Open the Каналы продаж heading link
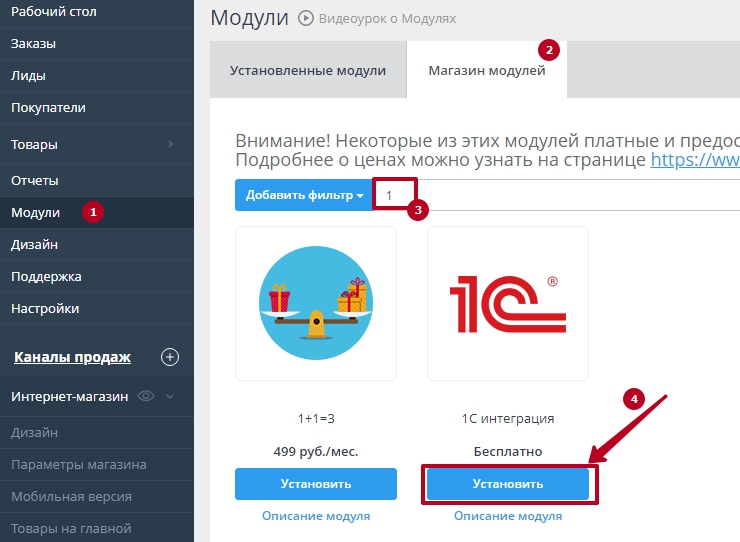The height and width of the screenshot is (542, 740). [x=72, y=357]
